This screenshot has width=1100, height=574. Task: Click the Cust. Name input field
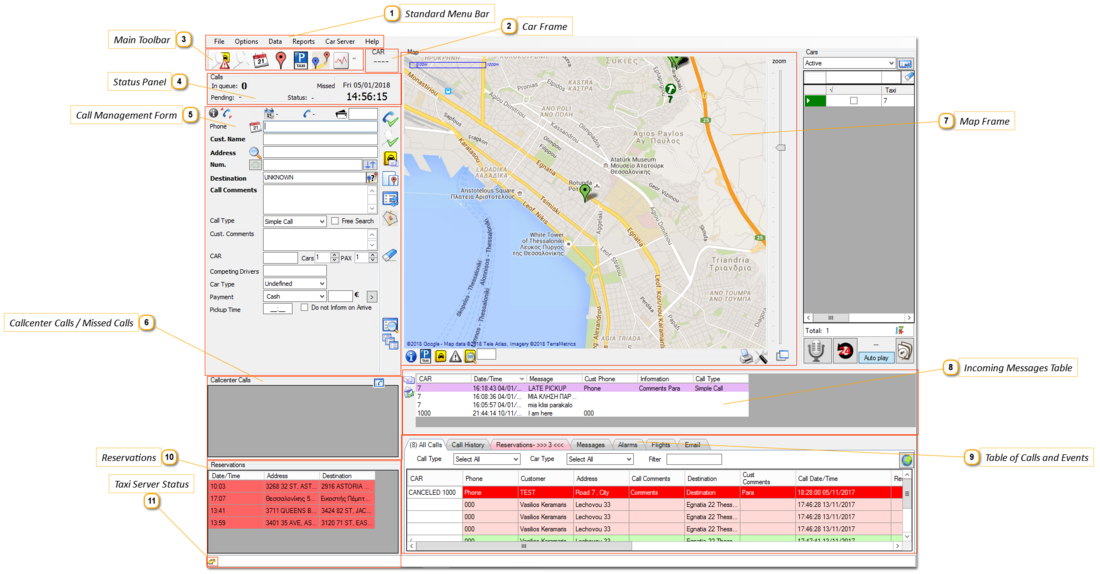[x=321, y=140]
